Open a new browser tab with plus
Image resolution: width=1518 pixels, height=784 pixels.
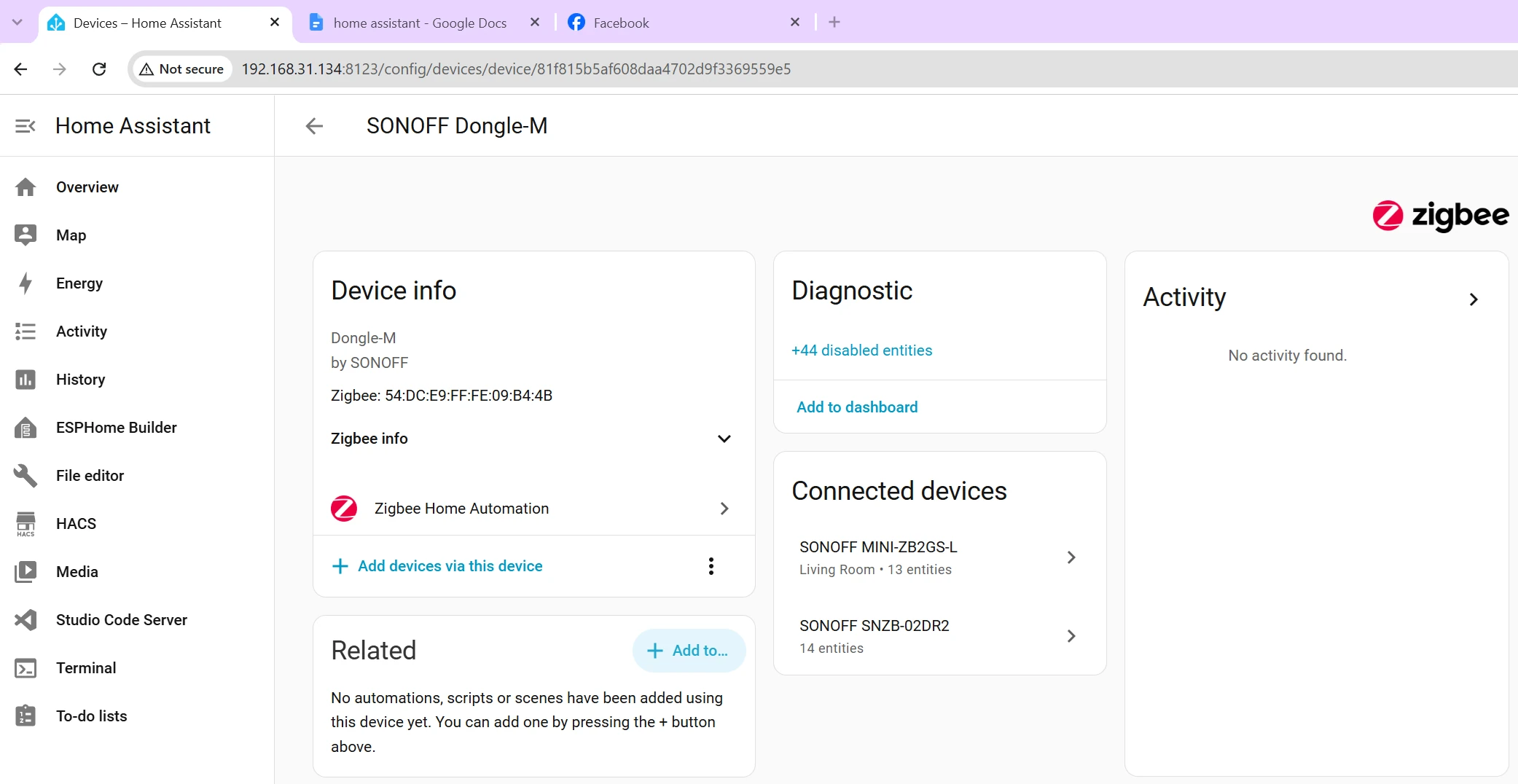[x=834, y=23]
